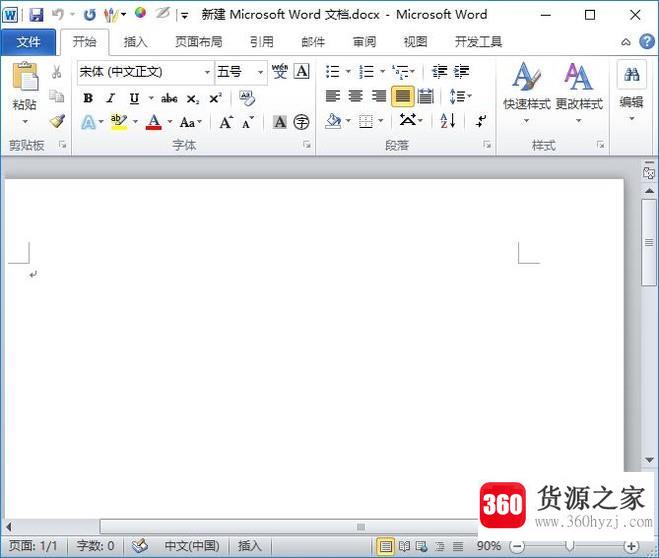Click Sort A-Z icon
The height and width of the screenshot is (558, 659).
448,121
